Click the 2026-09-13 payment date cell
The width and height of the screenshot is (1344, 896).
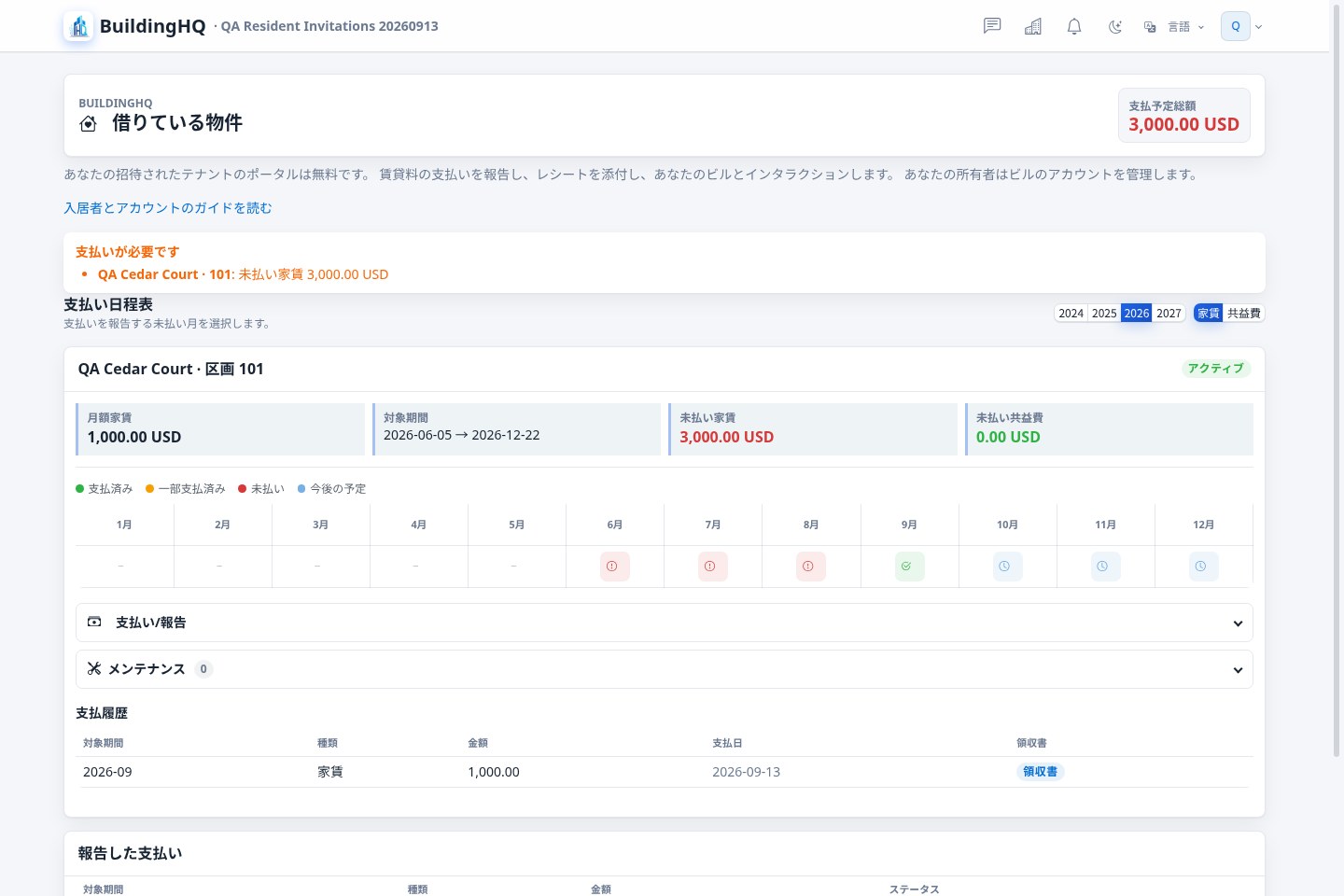[746, 772]
